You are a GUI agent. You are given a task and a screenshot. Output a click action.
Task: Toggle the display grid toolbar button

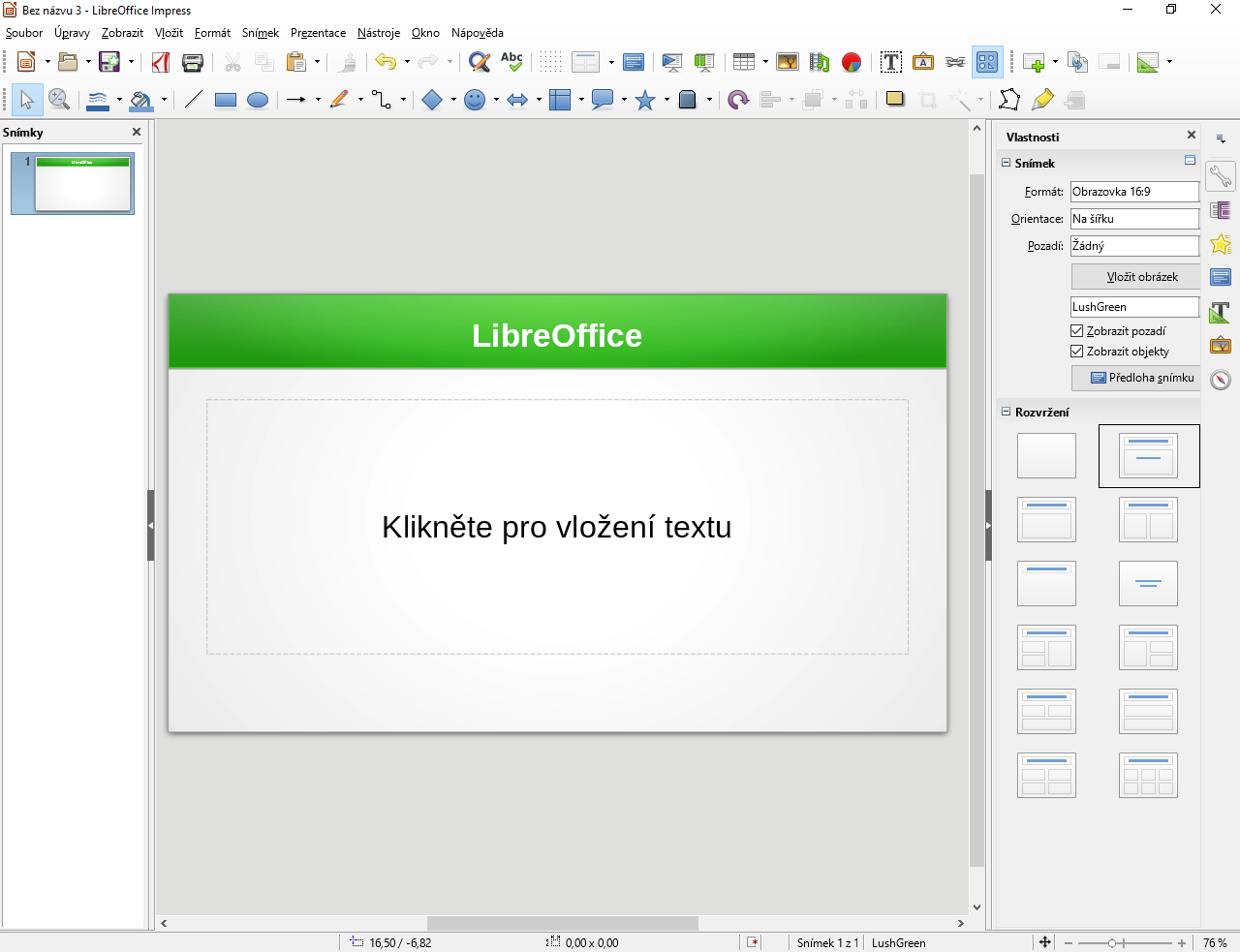point(550,62)
